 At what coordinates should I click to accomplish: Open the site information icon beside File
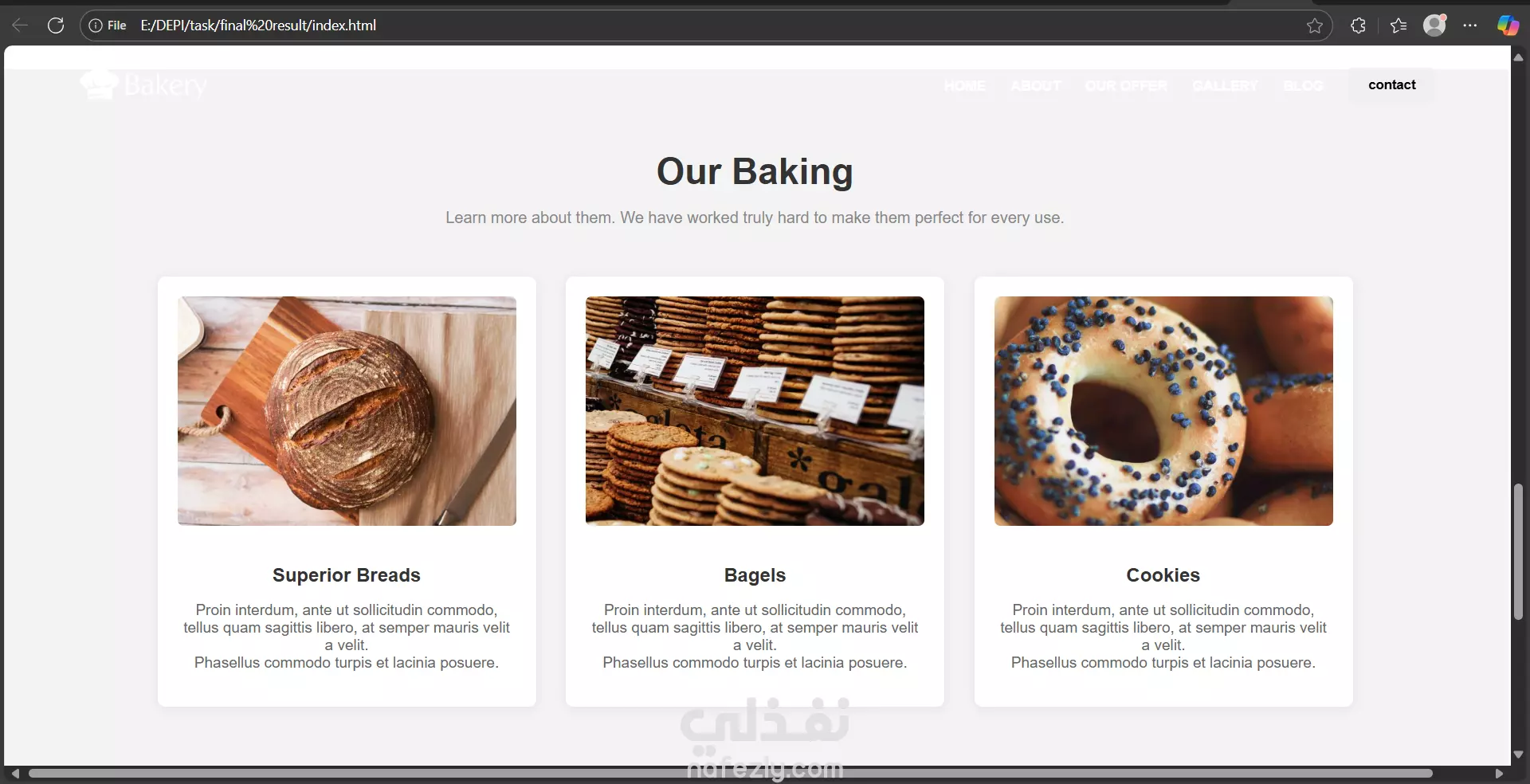[x=96, y=25]
